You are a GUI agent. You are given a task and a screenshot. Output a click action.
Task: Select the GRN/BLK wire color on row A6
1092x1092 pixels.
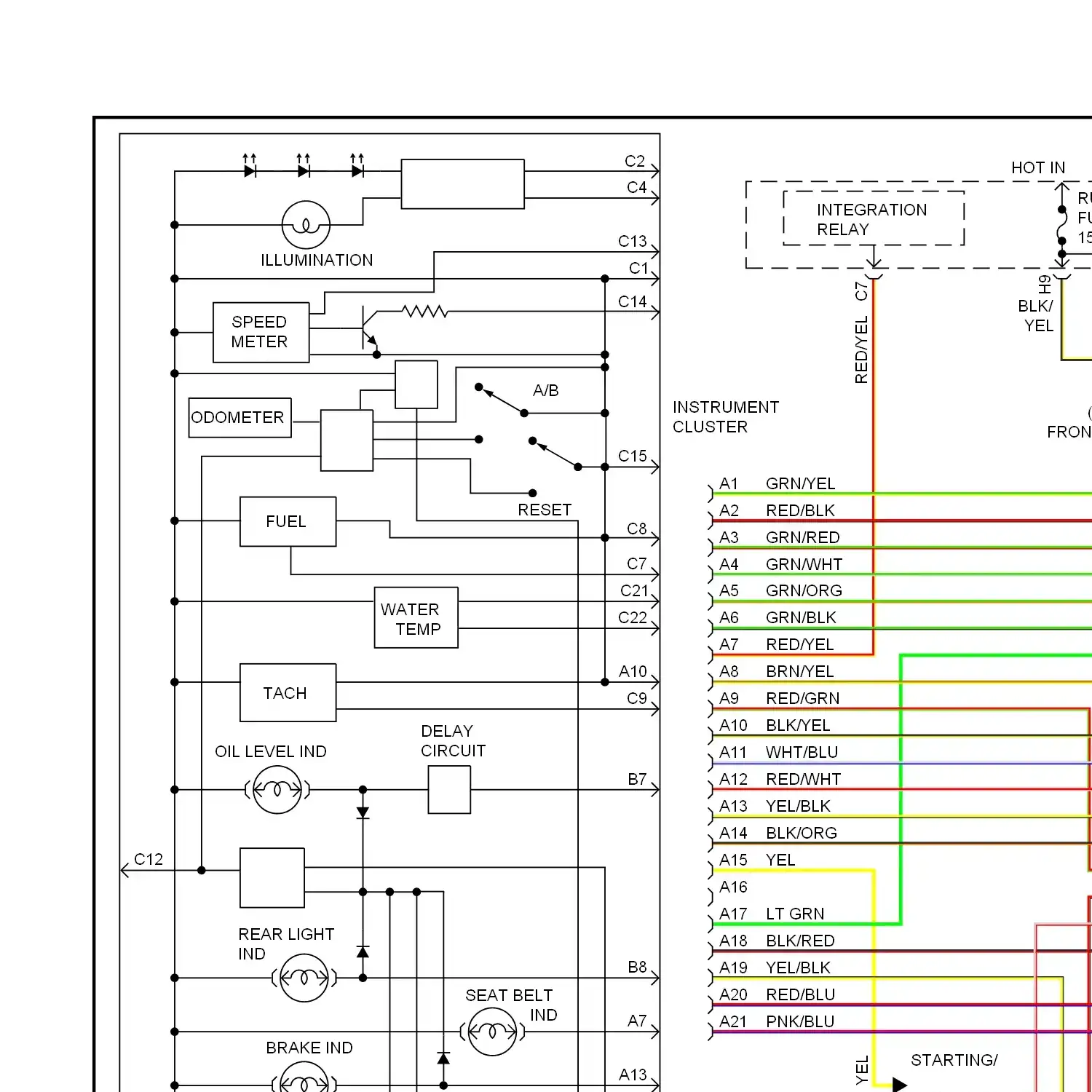[x=801, y=617]
